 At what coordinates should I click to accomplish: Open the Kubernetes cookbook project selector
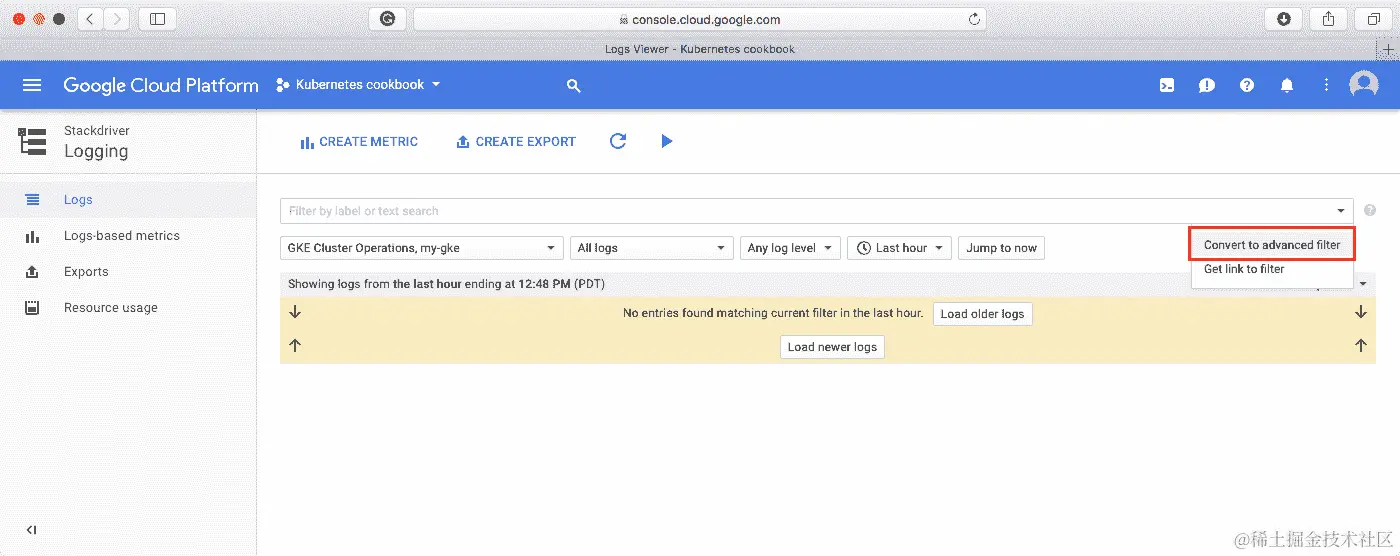359,85
